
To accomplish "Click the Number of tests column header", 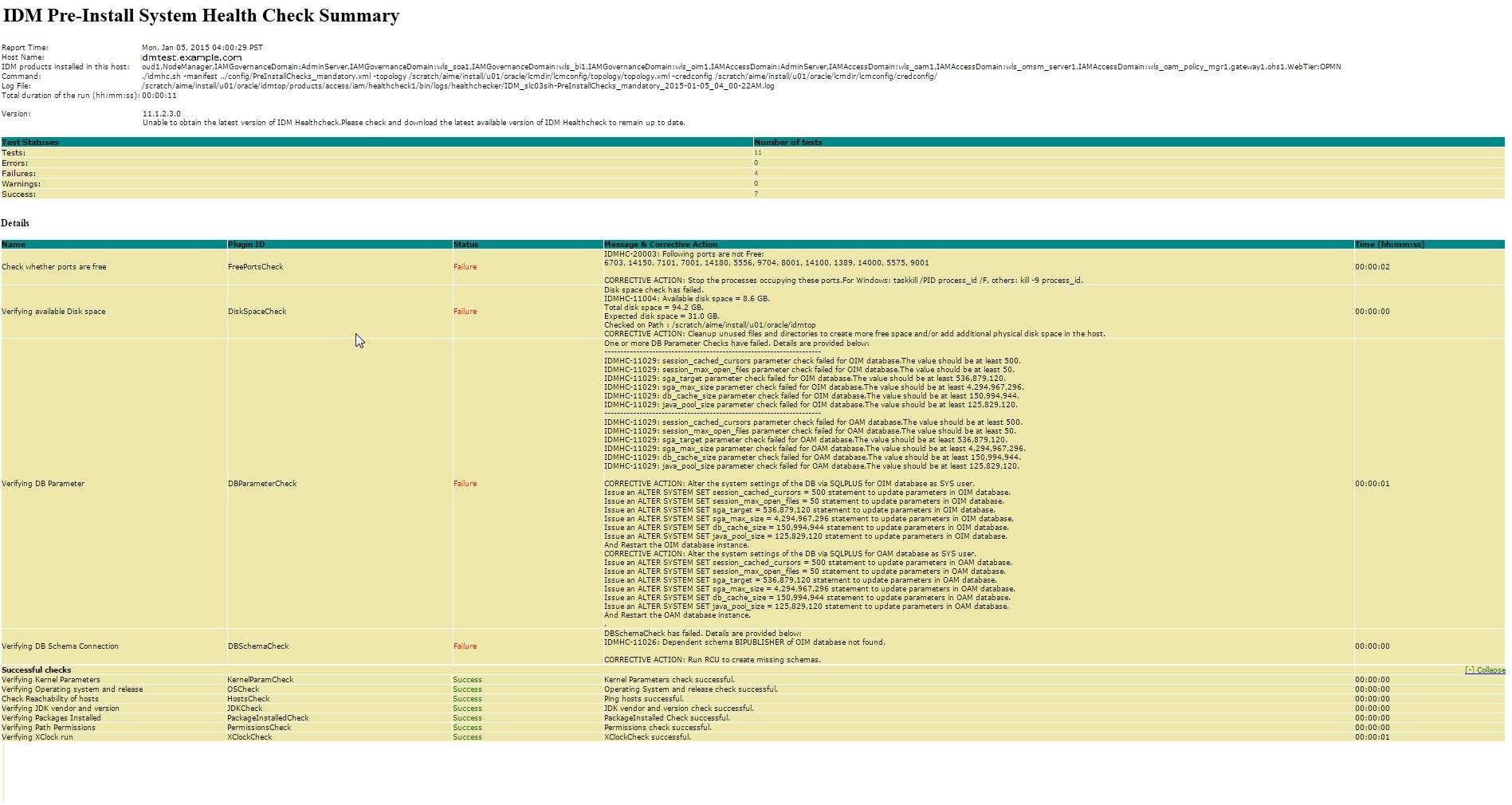I will click(788, 143).
